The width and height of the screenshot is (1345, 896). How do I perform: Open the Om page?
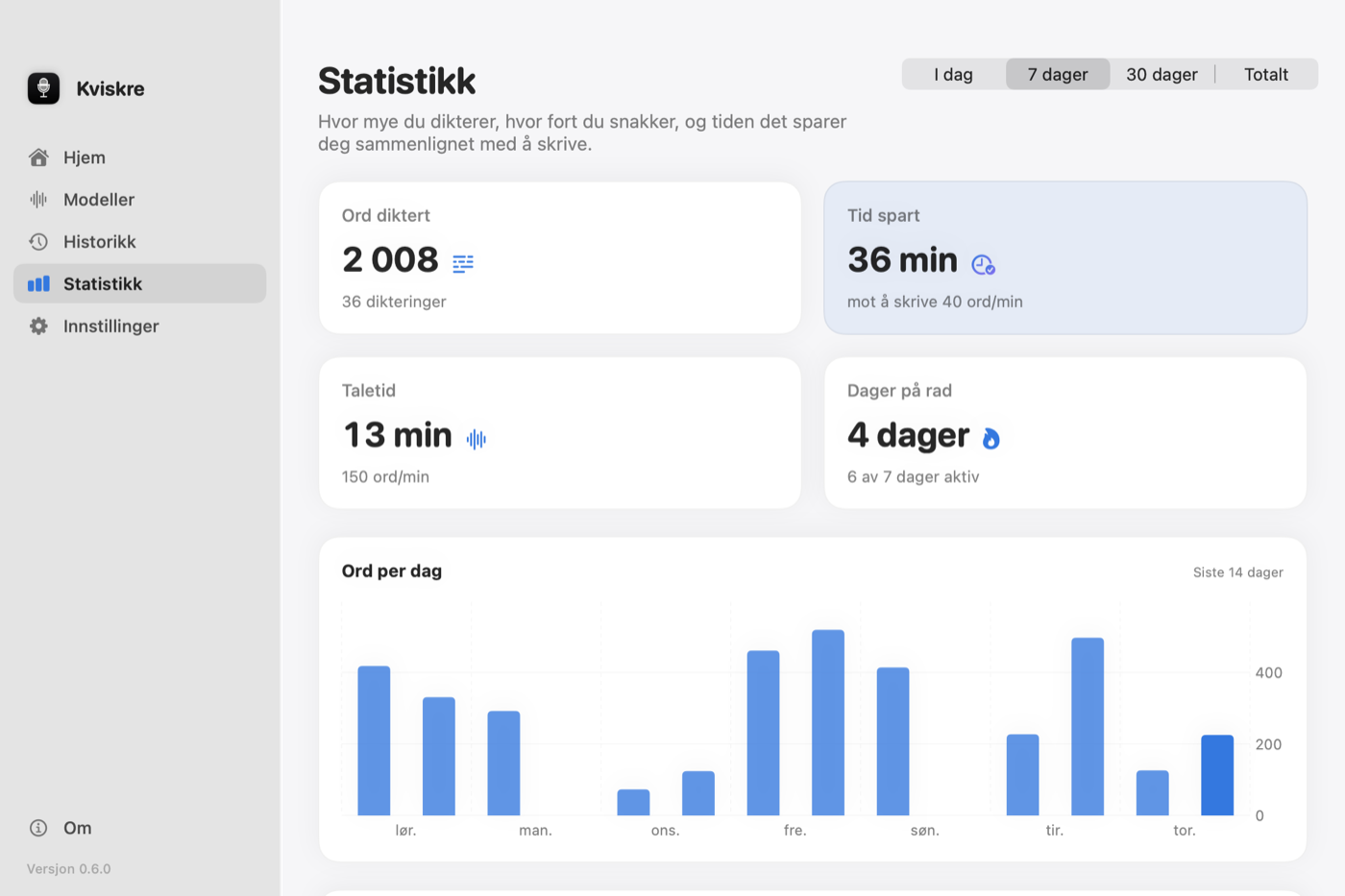[140, 828]
